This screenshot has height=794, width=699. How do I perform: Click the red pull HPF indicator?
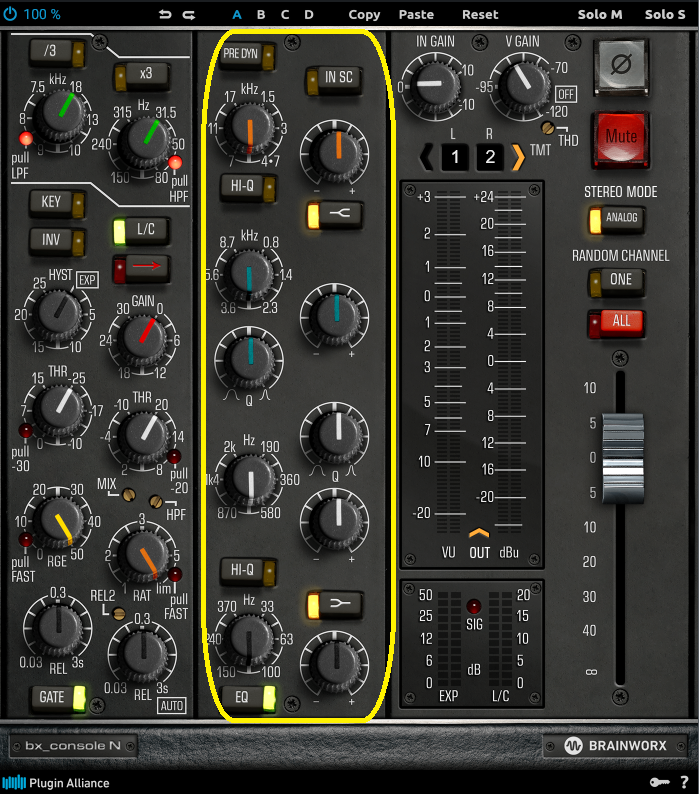pyautogui.click(x=175, y=163)
